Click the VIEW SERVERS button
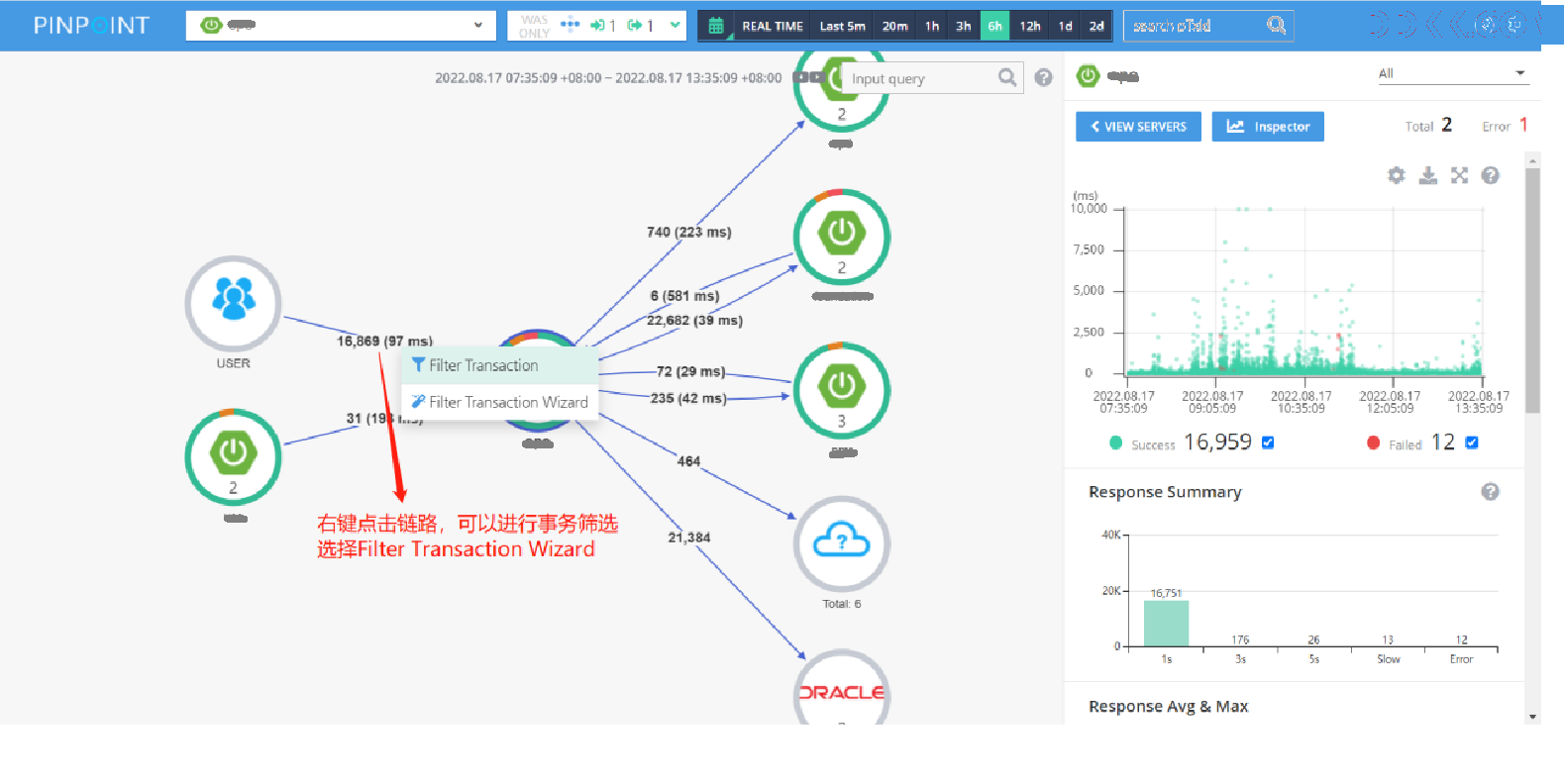1564x784 pixels. coord(1138,127)
